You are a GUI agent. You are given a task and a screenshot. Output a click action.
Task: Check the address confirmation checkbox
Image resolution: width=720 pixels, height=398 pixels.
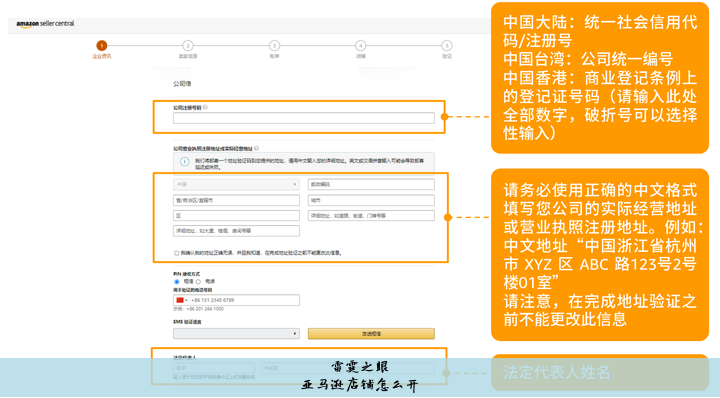coord(176,253)
